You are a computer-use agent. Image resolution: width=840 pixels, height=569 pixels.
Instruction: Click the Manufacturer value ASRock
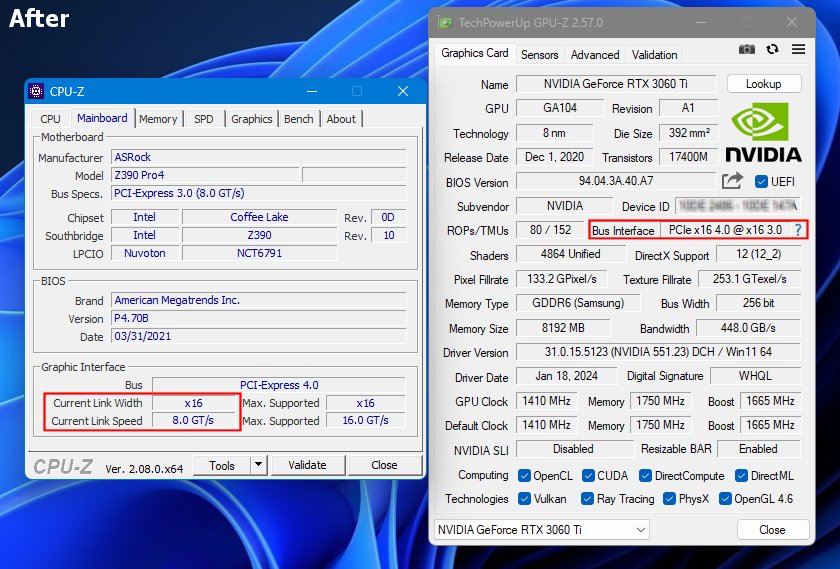[259, 157]
